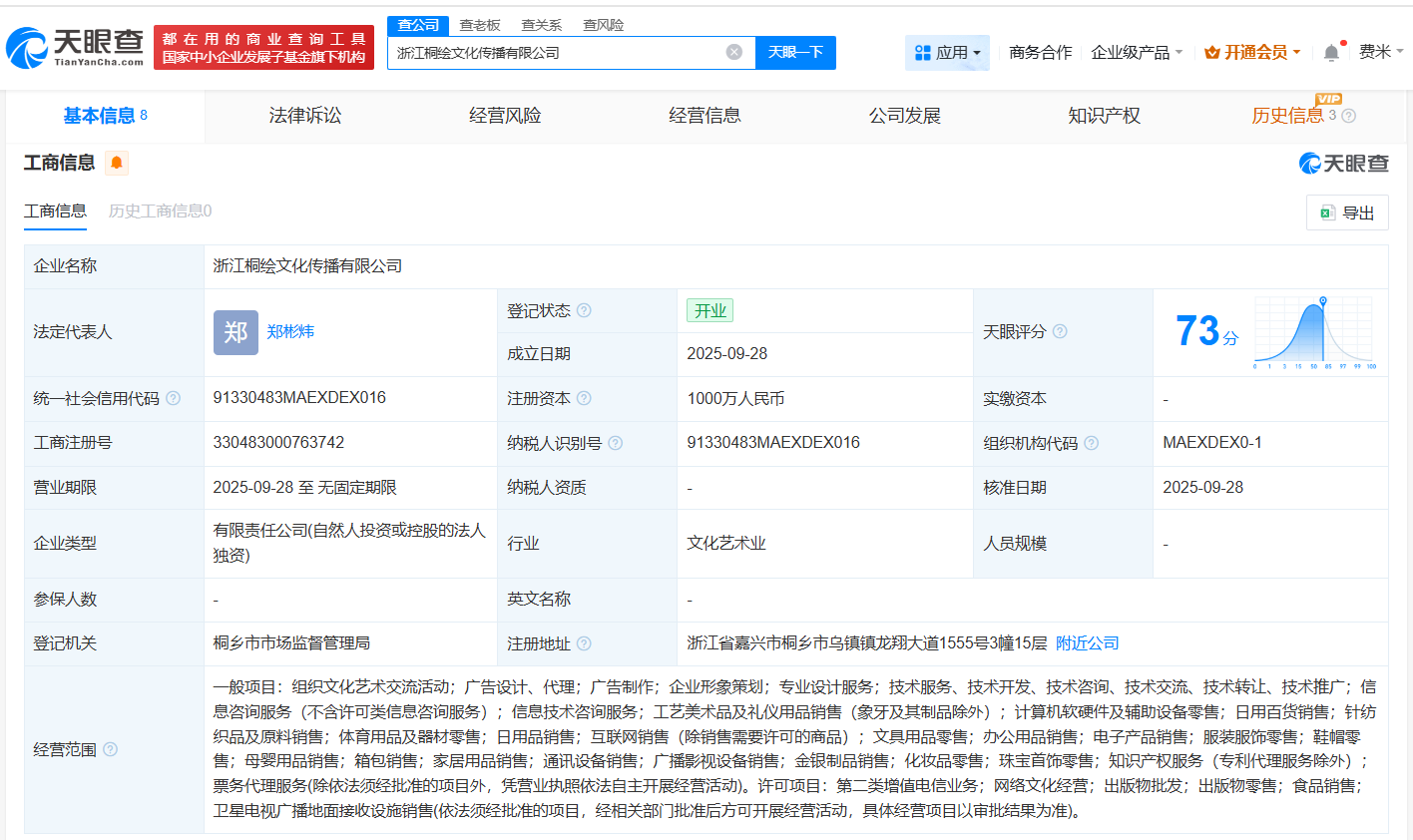Switch to the 法律诉讼 tab
Image resolution: width=1413 pixels, height=840 pixels.
305,115
